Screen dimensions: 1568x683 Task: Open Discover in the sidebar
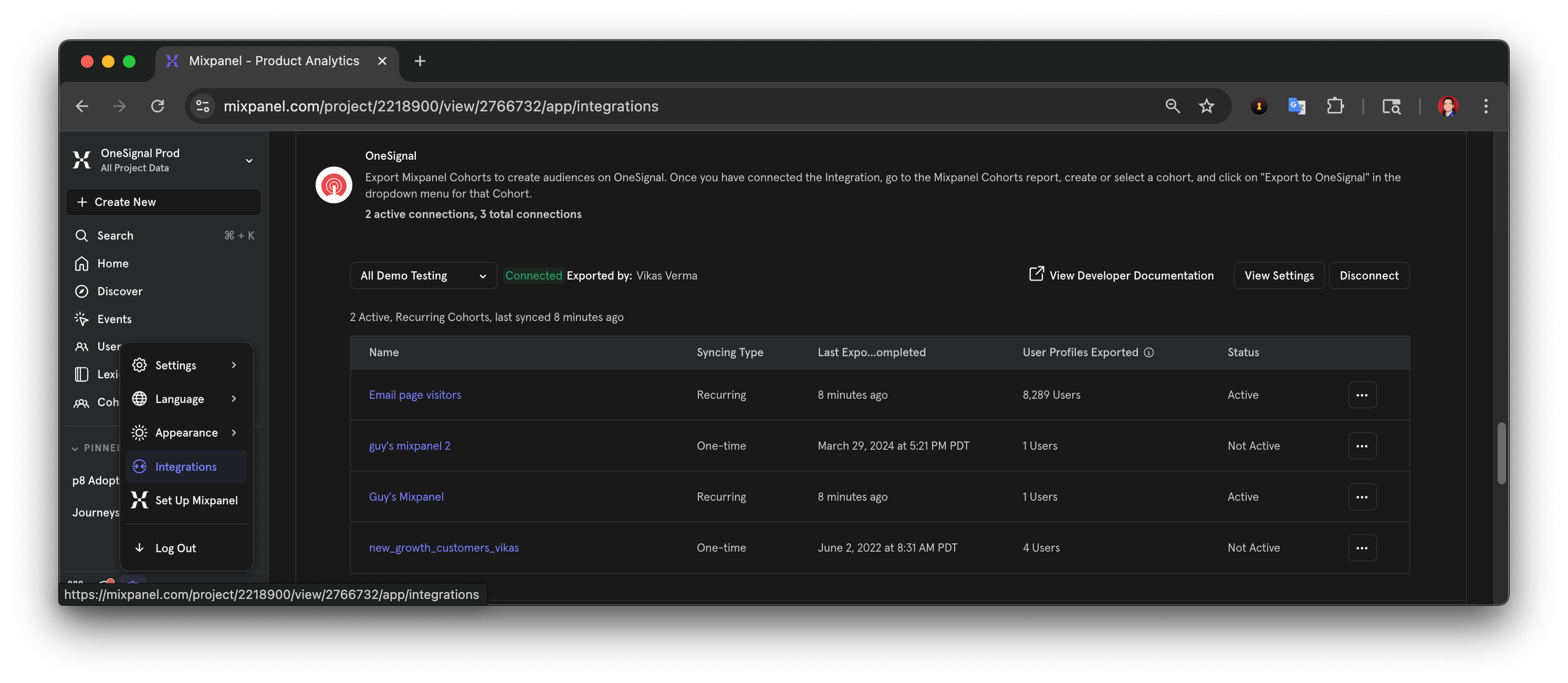pyautogui.click(x=120, y=292)
